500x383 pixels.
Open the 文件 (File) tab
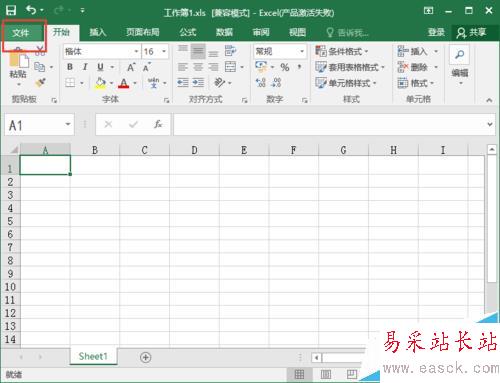tap(21, 33)
